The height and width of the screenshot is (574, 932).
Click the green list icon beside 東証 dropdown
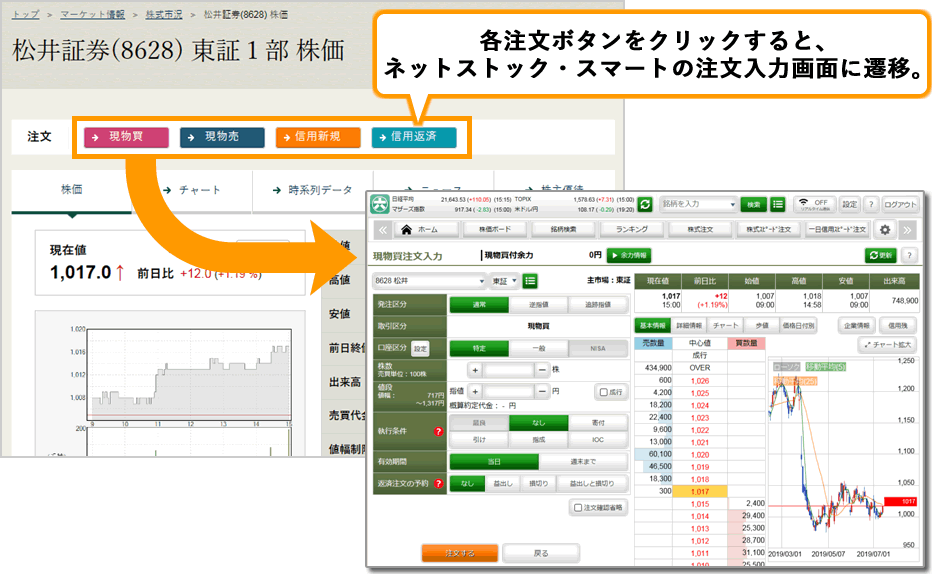tap(530, 280)
